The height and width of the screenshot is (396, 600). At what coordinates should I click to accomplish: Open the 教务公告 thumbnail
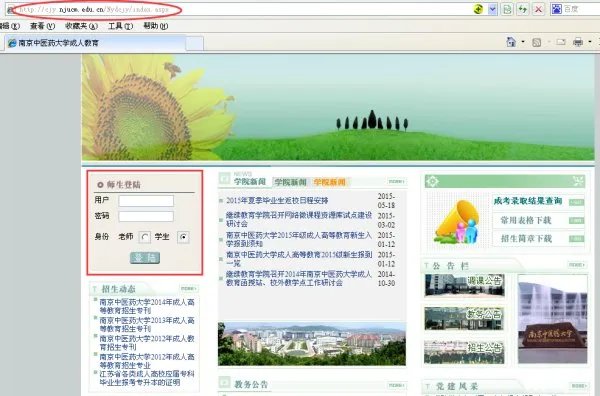coord(465,318)
